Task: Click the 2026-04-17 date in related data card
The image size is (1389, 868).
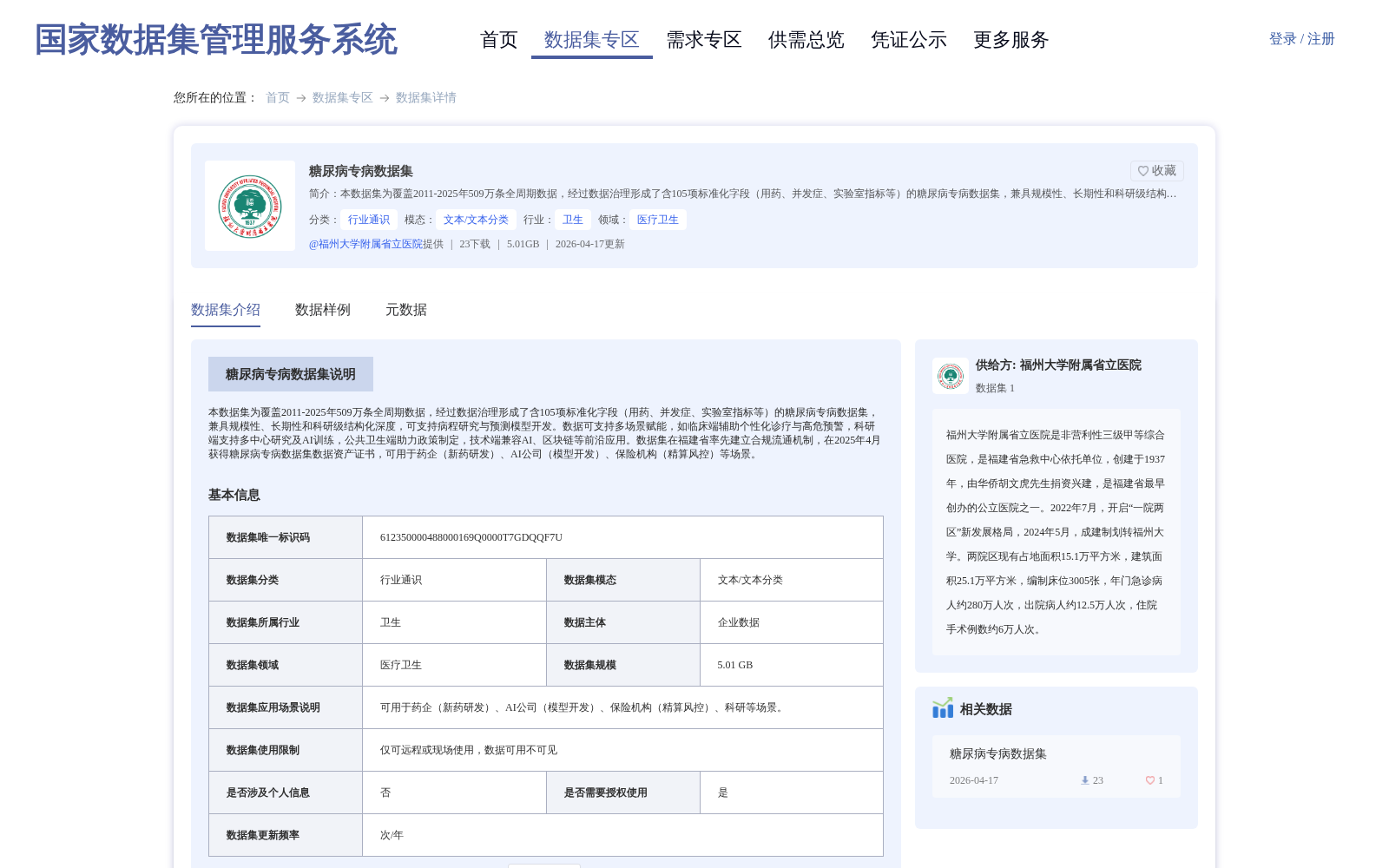Action: tap(974, 780)
